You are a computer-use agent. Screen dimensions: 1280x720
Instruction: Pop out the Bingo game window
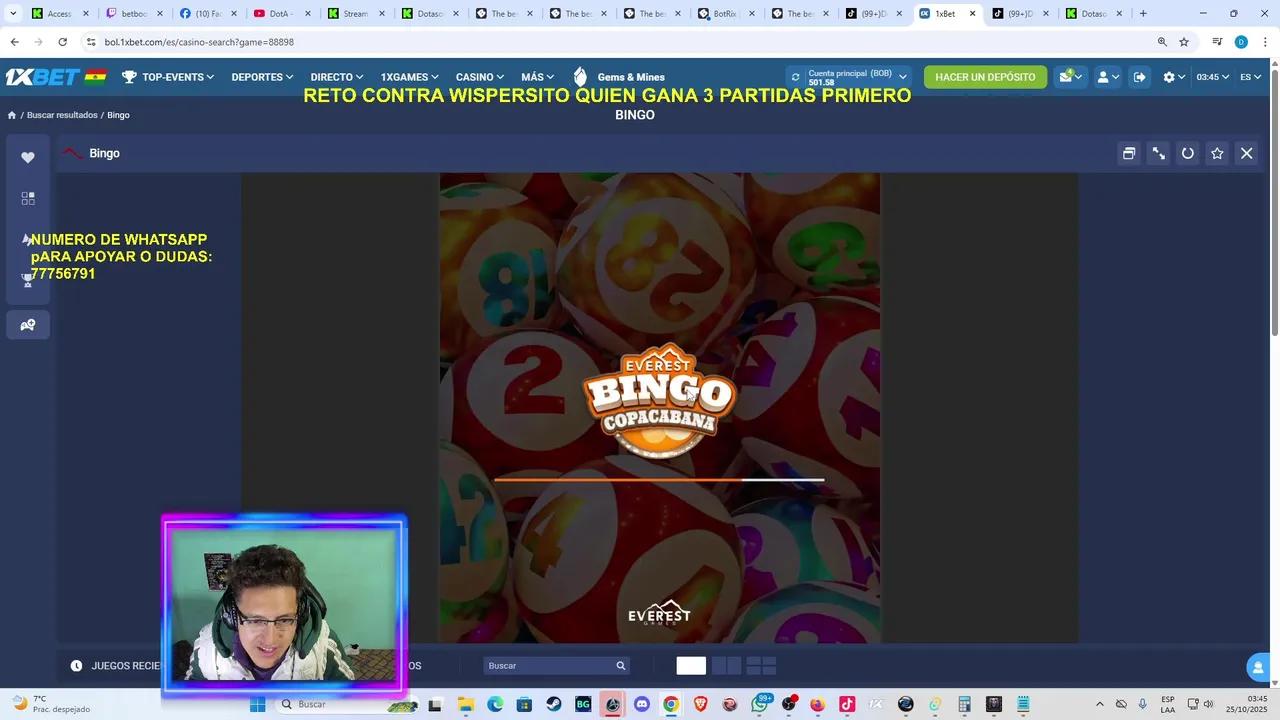(x=1129, y=153)
